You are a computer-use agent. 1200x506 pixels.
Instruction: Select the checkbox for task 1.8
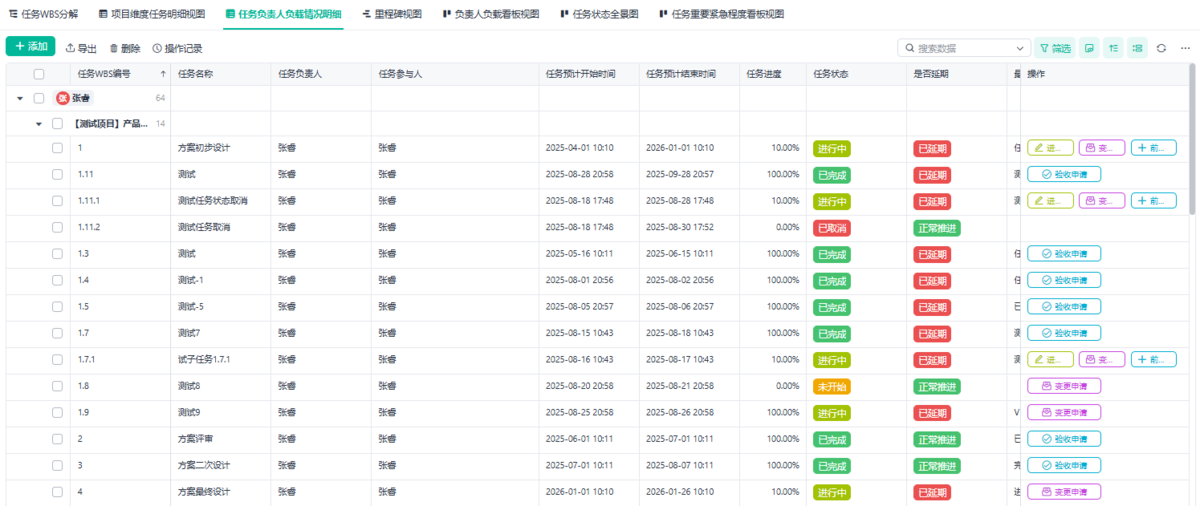pos(58,386)
